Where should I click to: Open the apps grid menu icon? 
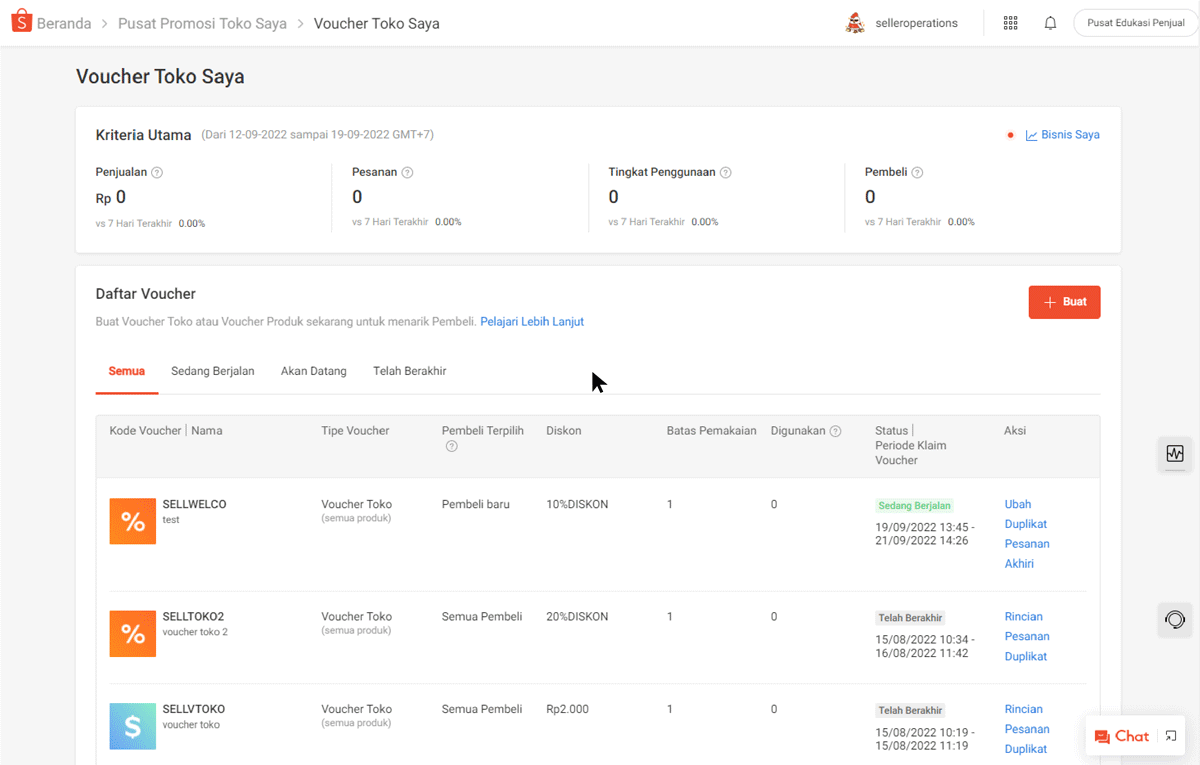click(x=1010, y=23)
